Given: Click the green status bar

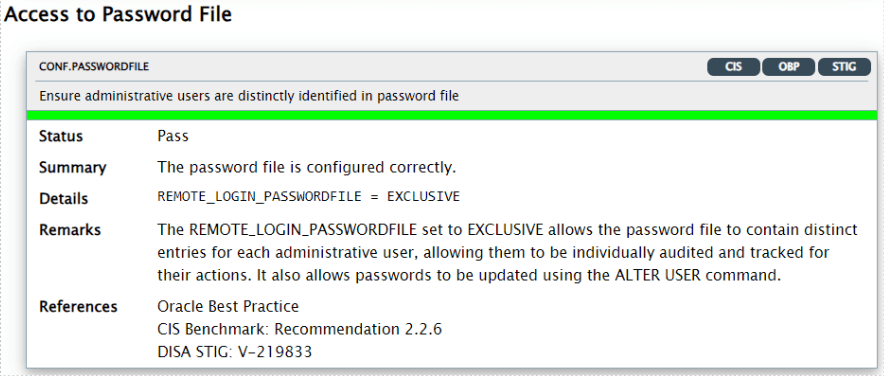Looking at the screenshot, I should tap(452, 115).
